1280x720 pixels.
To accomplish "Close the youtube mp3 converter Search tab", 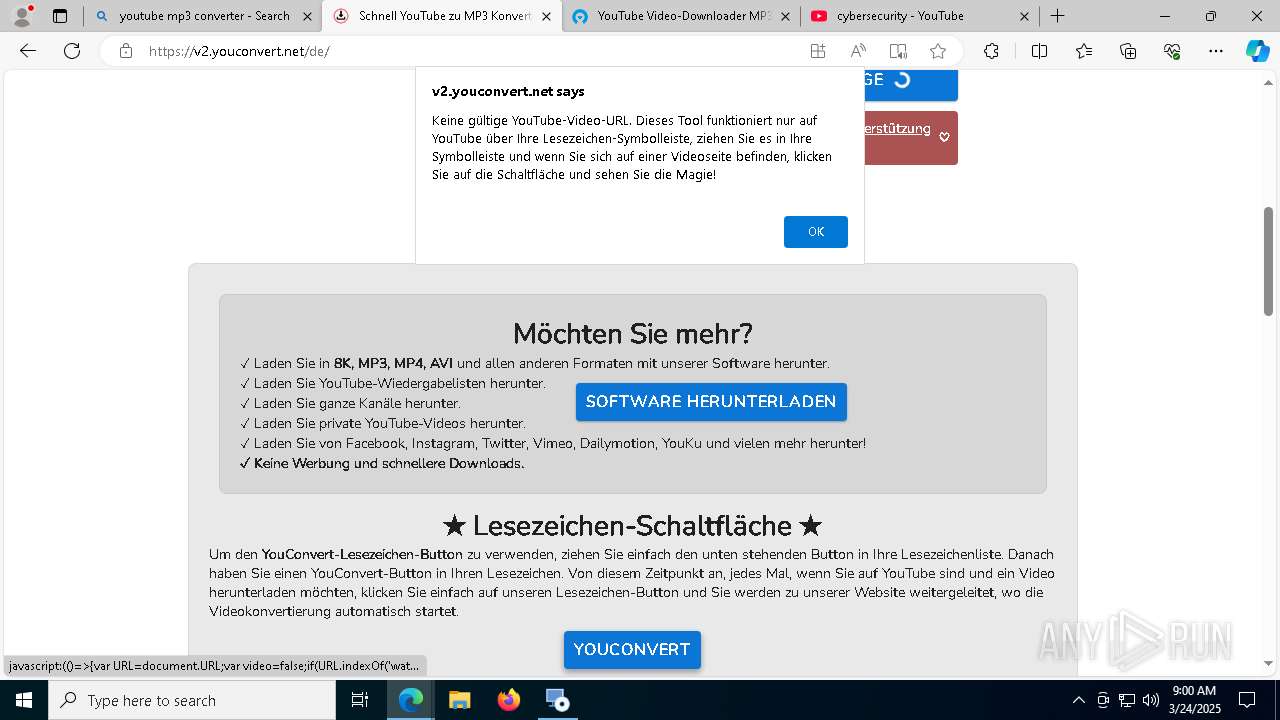I will click(x=307, y=16).
